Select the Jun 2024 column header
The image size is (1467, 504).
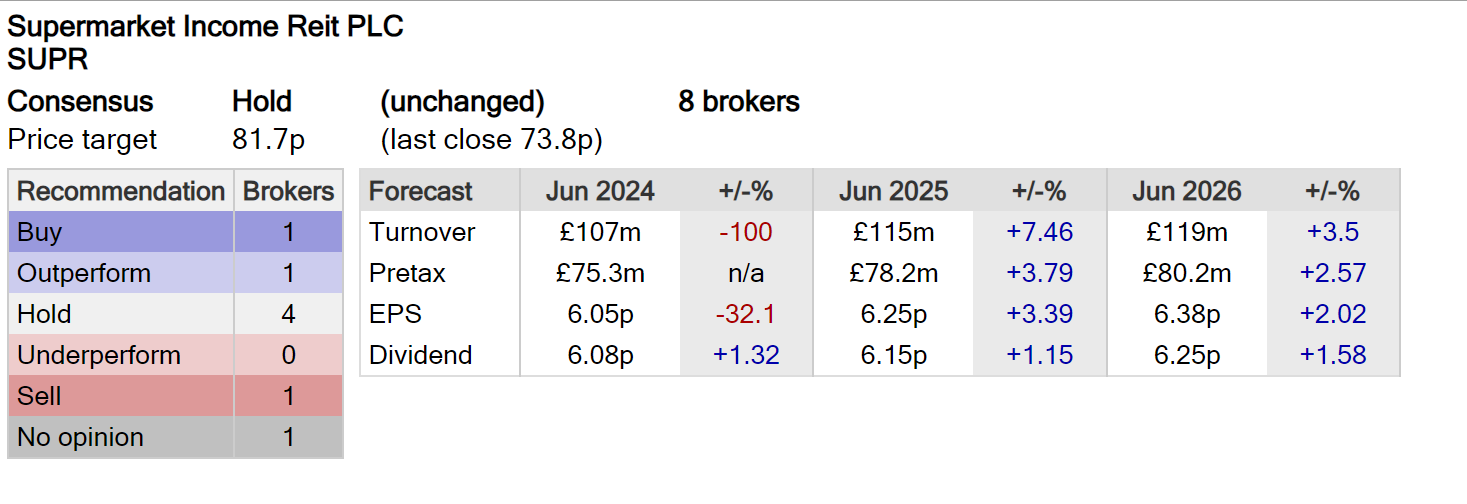coord(600,192)
